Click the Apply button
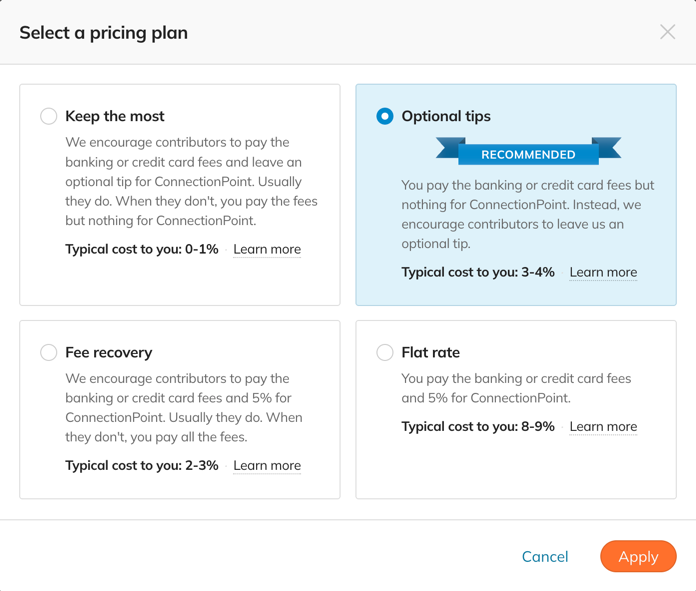This screenshot has width=696, height=591. click(638, 556)
